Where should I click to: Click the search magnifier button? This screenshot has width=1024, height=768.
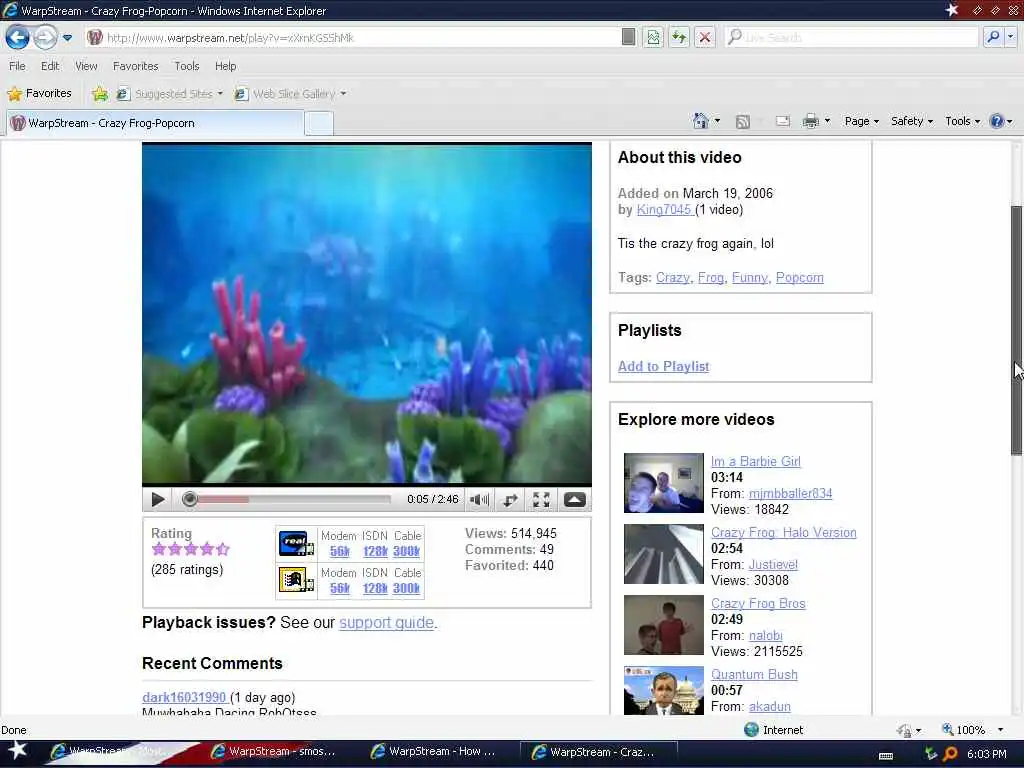coord(993,37)
